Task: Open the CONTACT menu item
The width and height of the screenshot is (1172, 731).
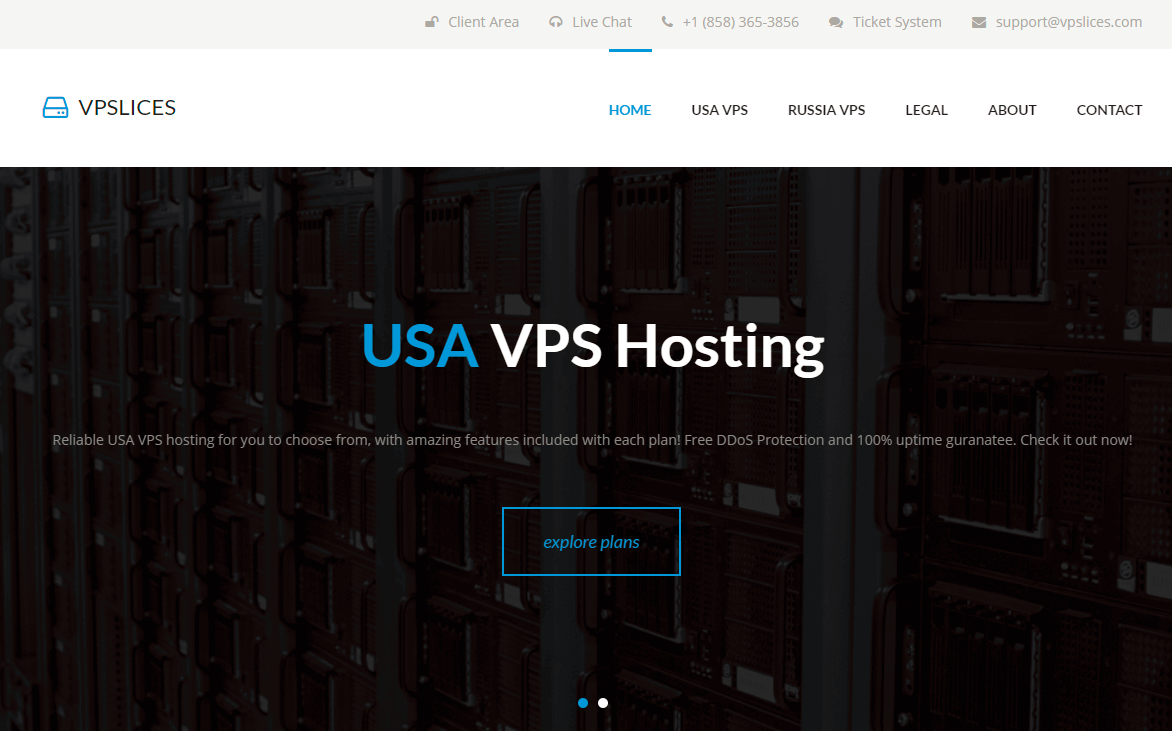Action: coord(1109,110)
